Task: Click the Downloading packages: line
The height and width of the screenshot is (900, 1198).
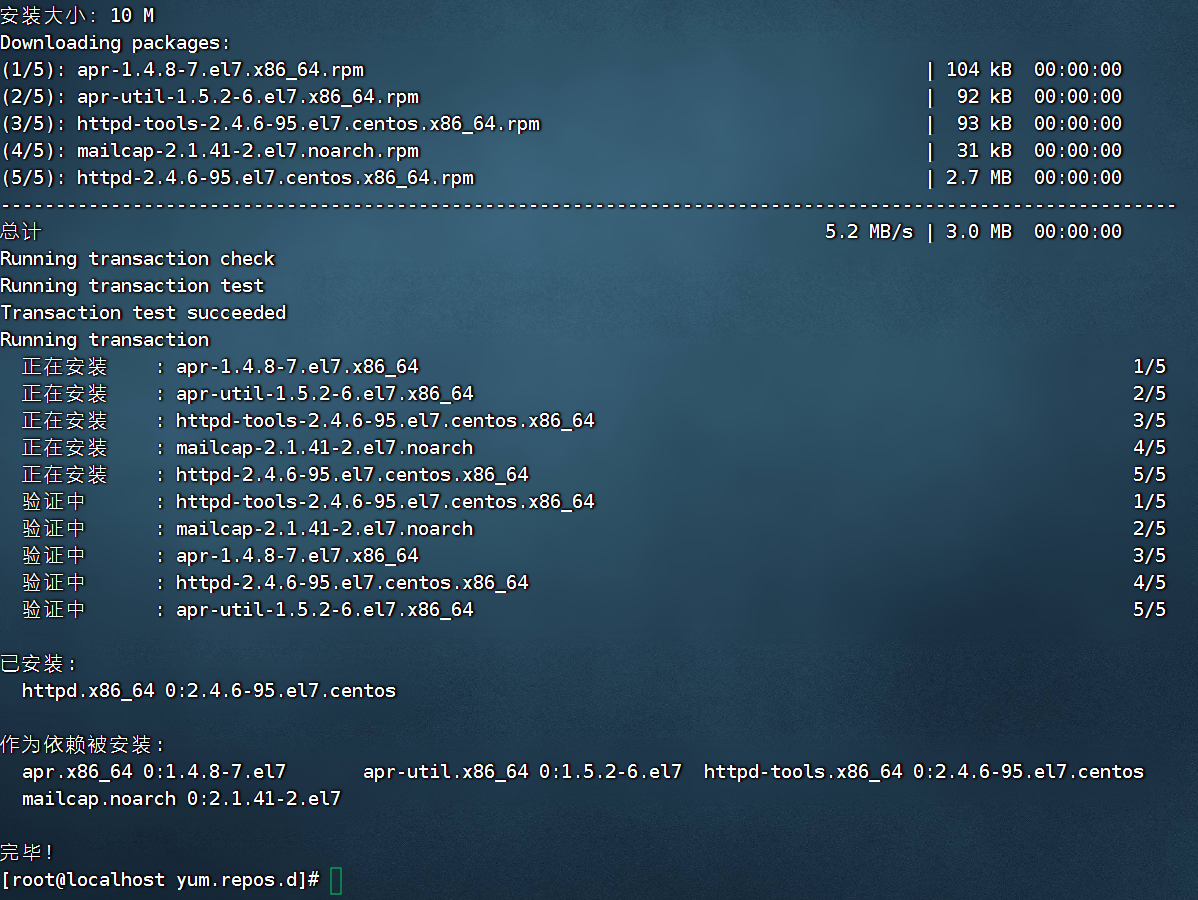Action: coord(115,43)
